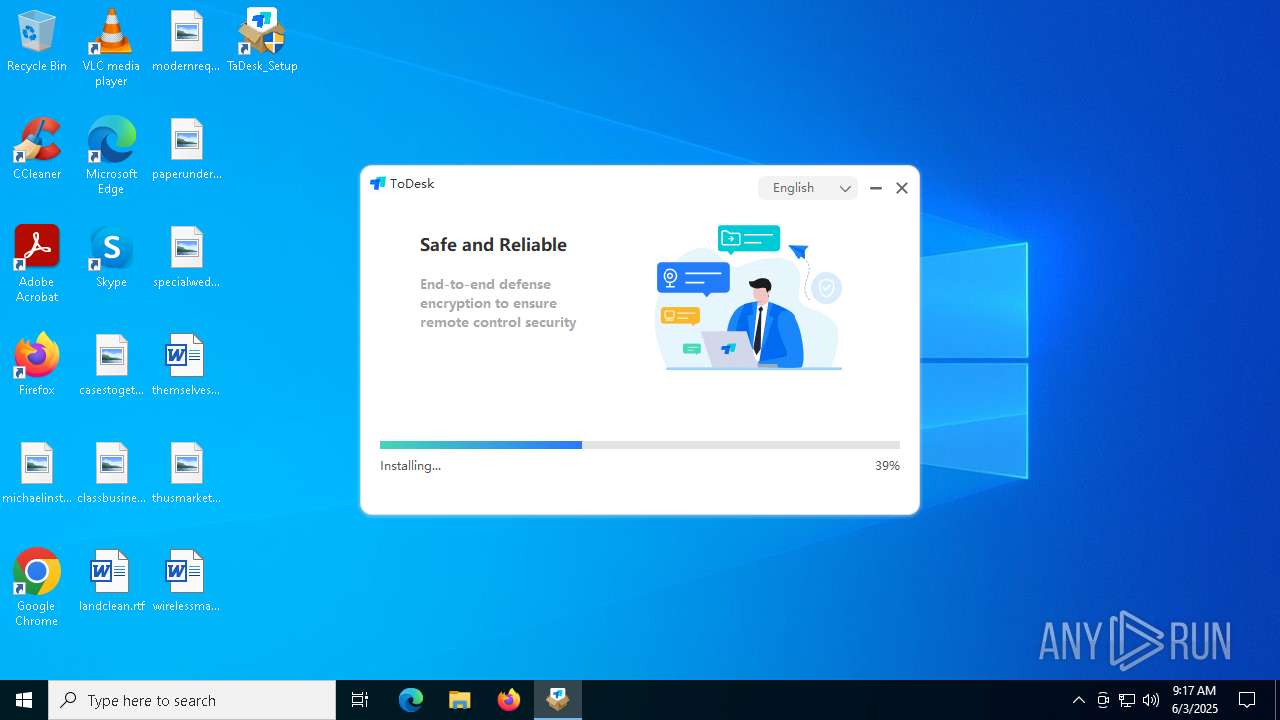The height and width of the screenshot is (720, 1280).
Task: Click the Safe and Reliable heading
Action: point(493,245)
